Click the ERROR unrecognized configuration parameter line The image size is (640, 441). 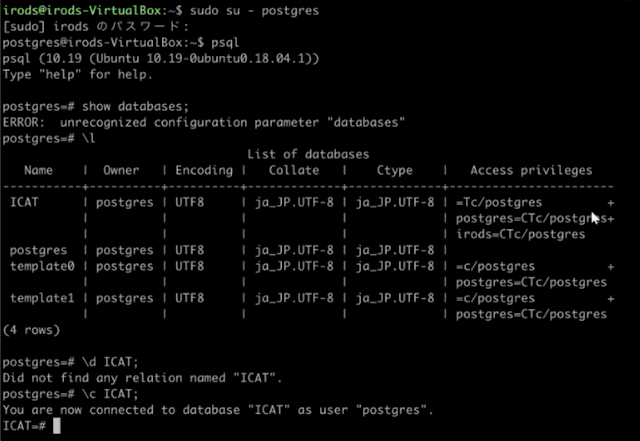click(x=204, y=122)
